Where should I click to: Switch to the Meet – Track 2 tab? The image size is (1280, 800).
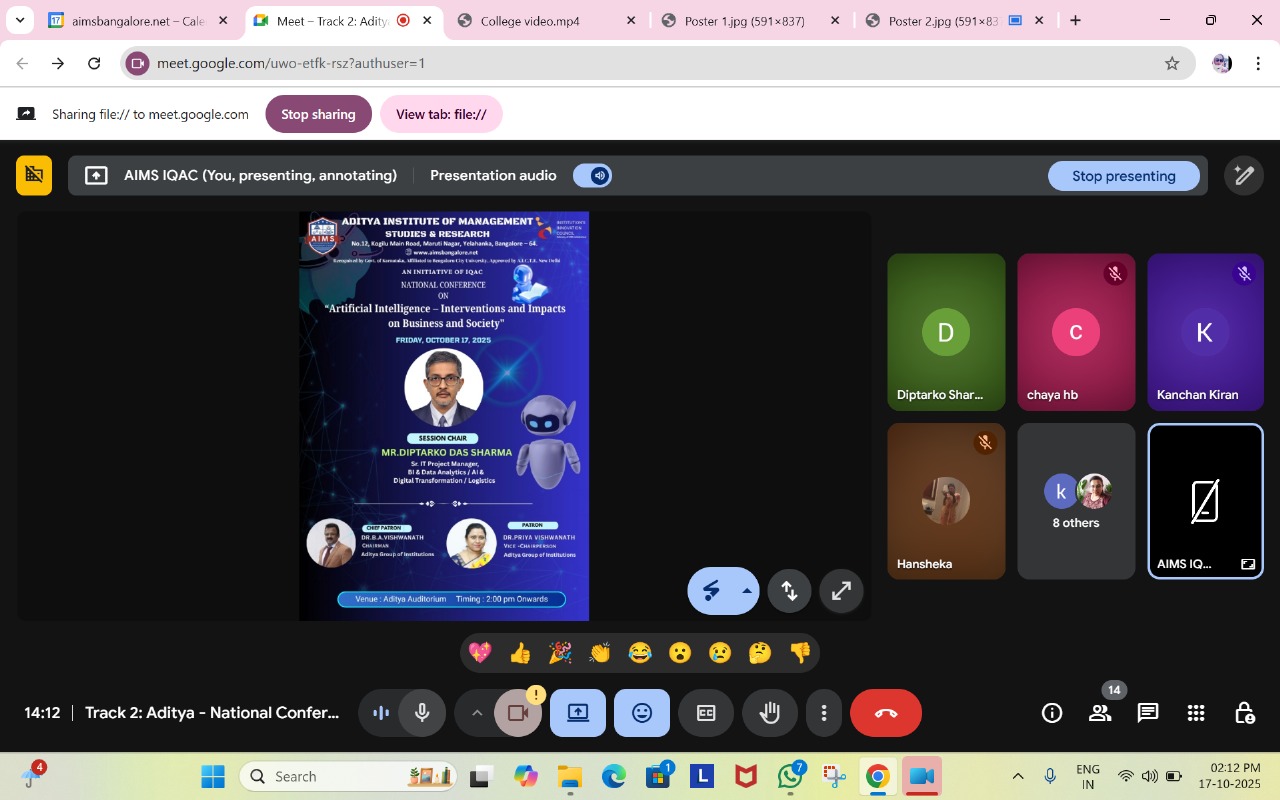tap(344, 20)
